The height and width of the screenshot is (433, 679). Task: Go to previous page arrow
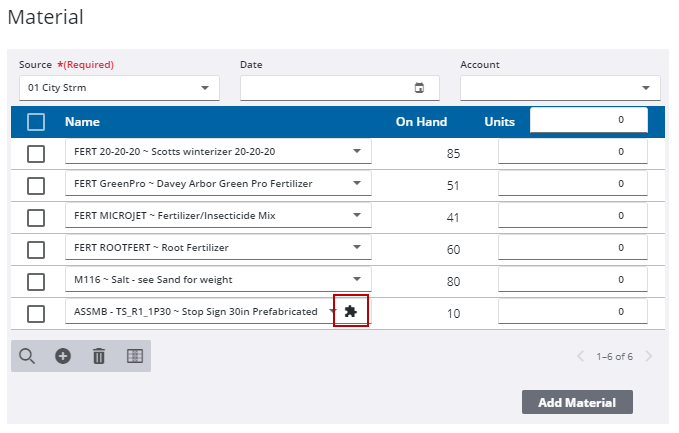[581, 356]
